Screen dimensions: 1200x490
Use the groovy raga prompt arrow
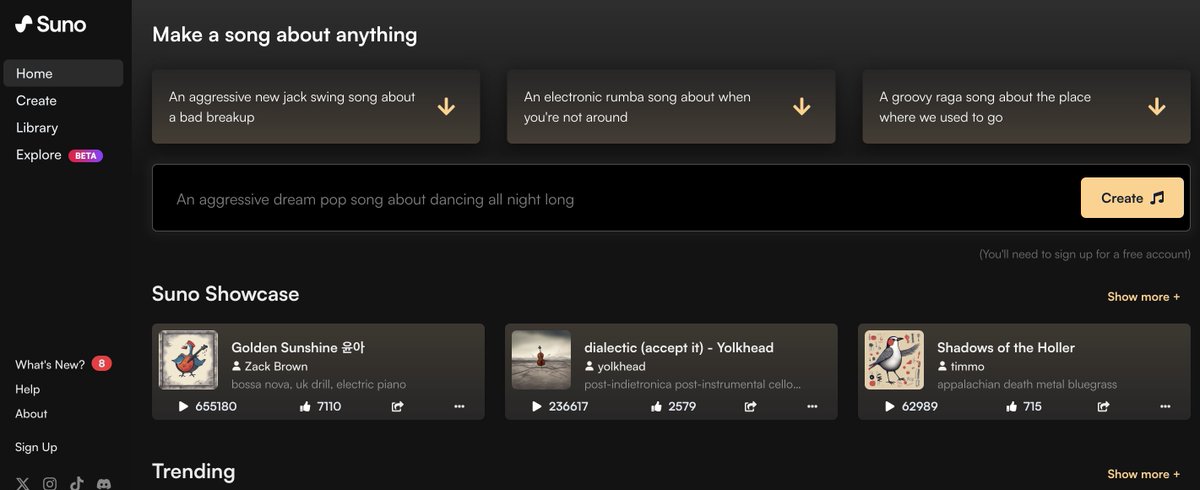tap(1157, 106)
